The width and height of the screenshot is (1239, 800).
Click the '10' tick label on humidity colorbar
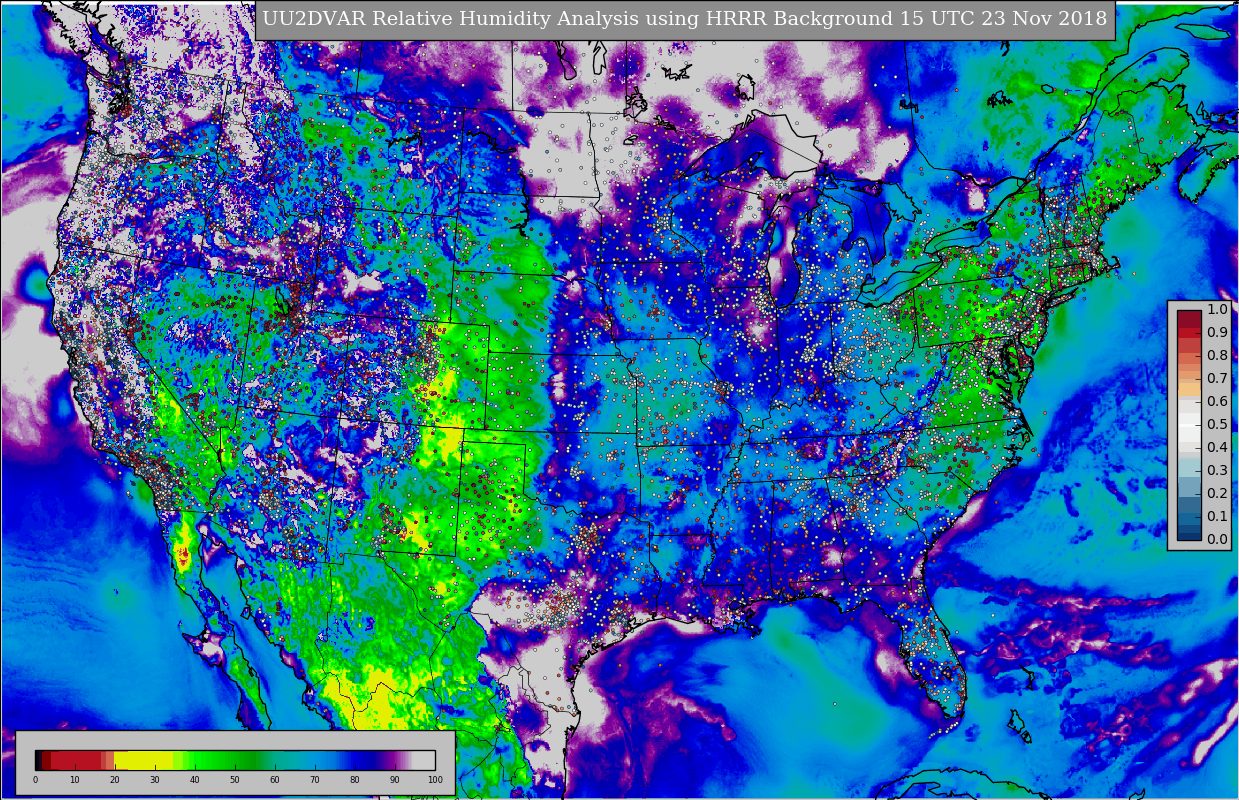(75, 780)
